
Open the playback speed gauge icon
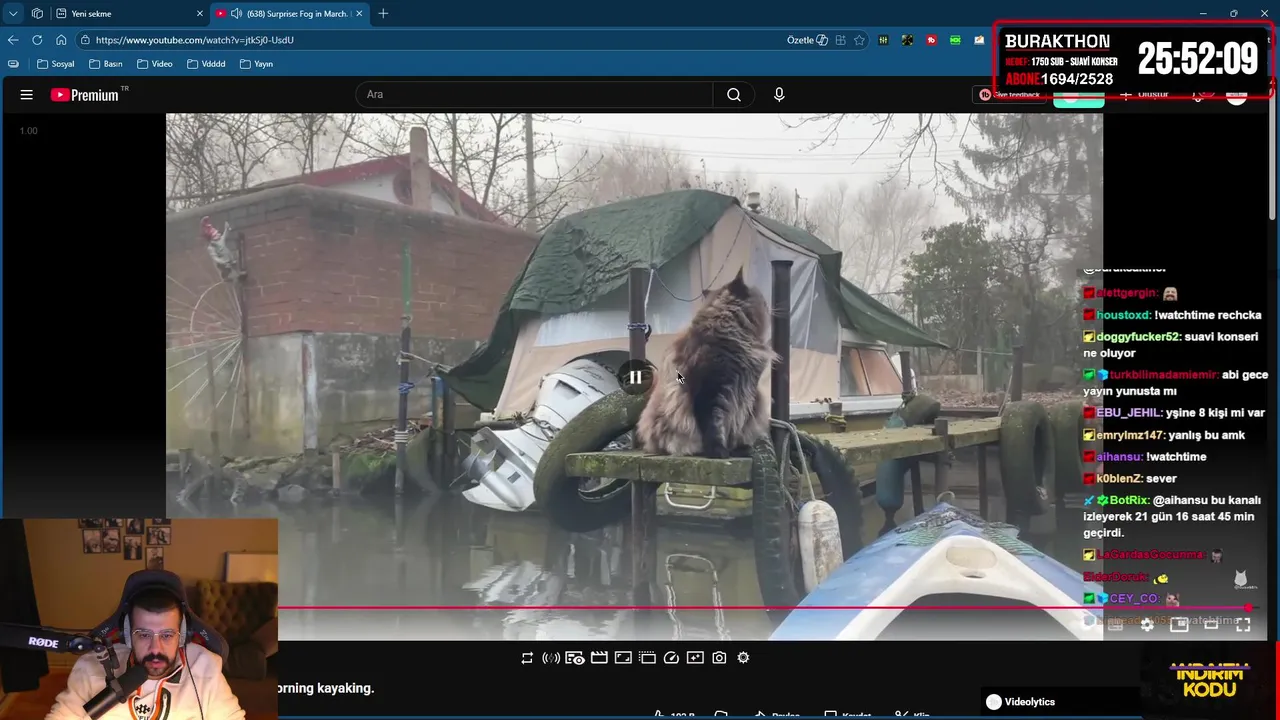[x=671, y=658]
